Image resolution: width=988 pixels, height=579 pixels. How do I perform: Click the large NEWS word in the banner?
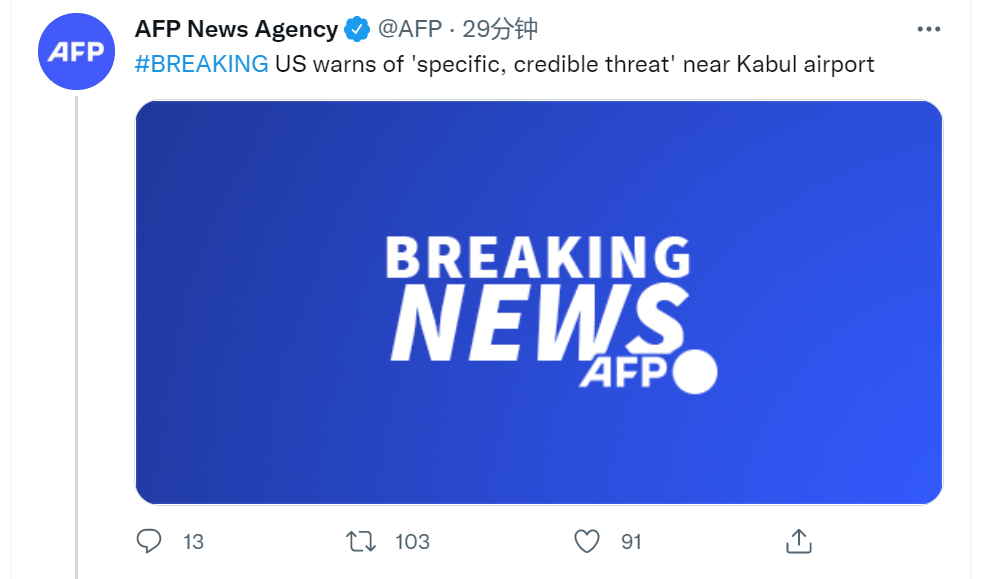coord(535,323)
